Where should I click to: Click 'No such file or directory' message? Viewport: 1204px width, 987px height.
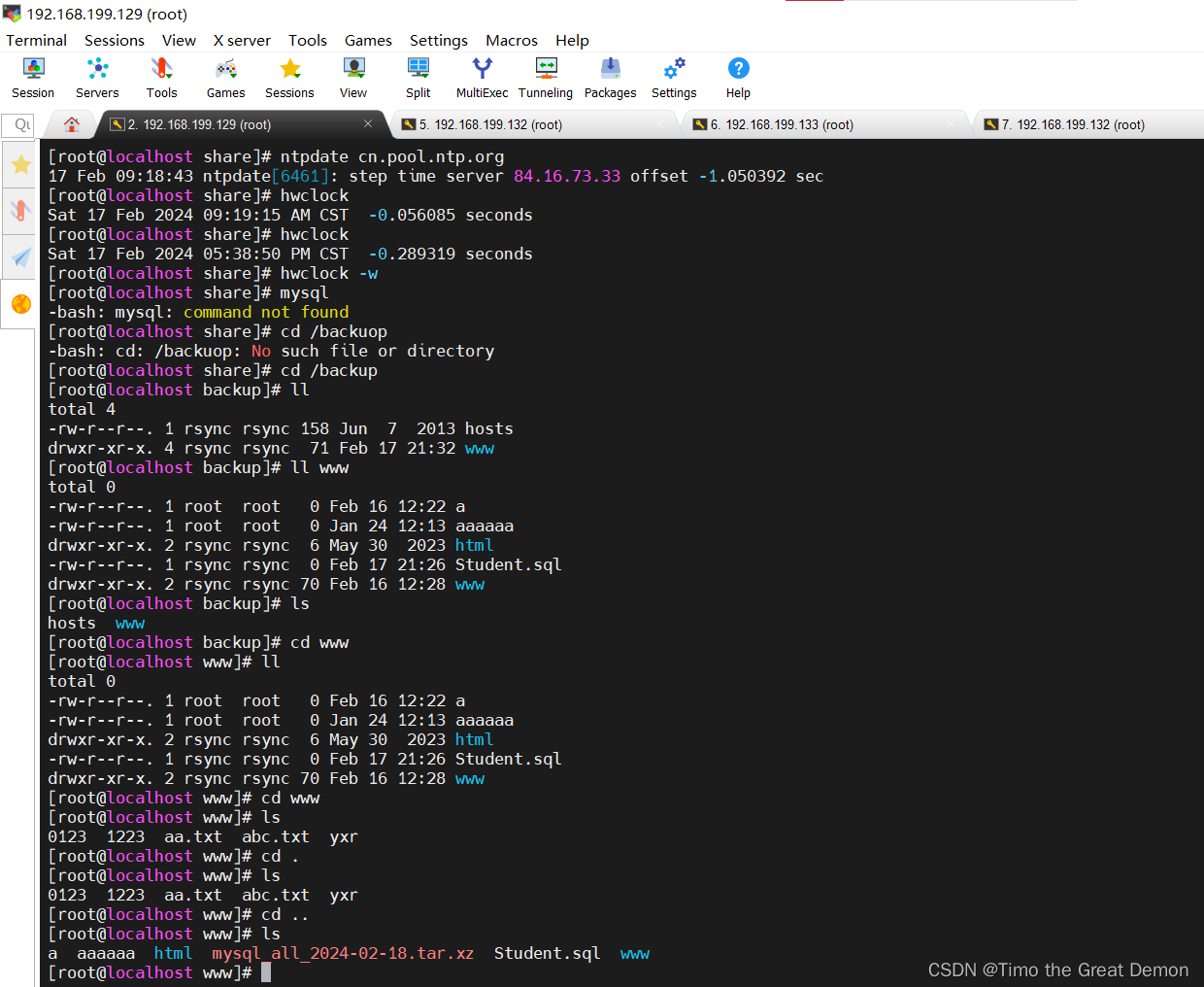click(x=373, y=351)
